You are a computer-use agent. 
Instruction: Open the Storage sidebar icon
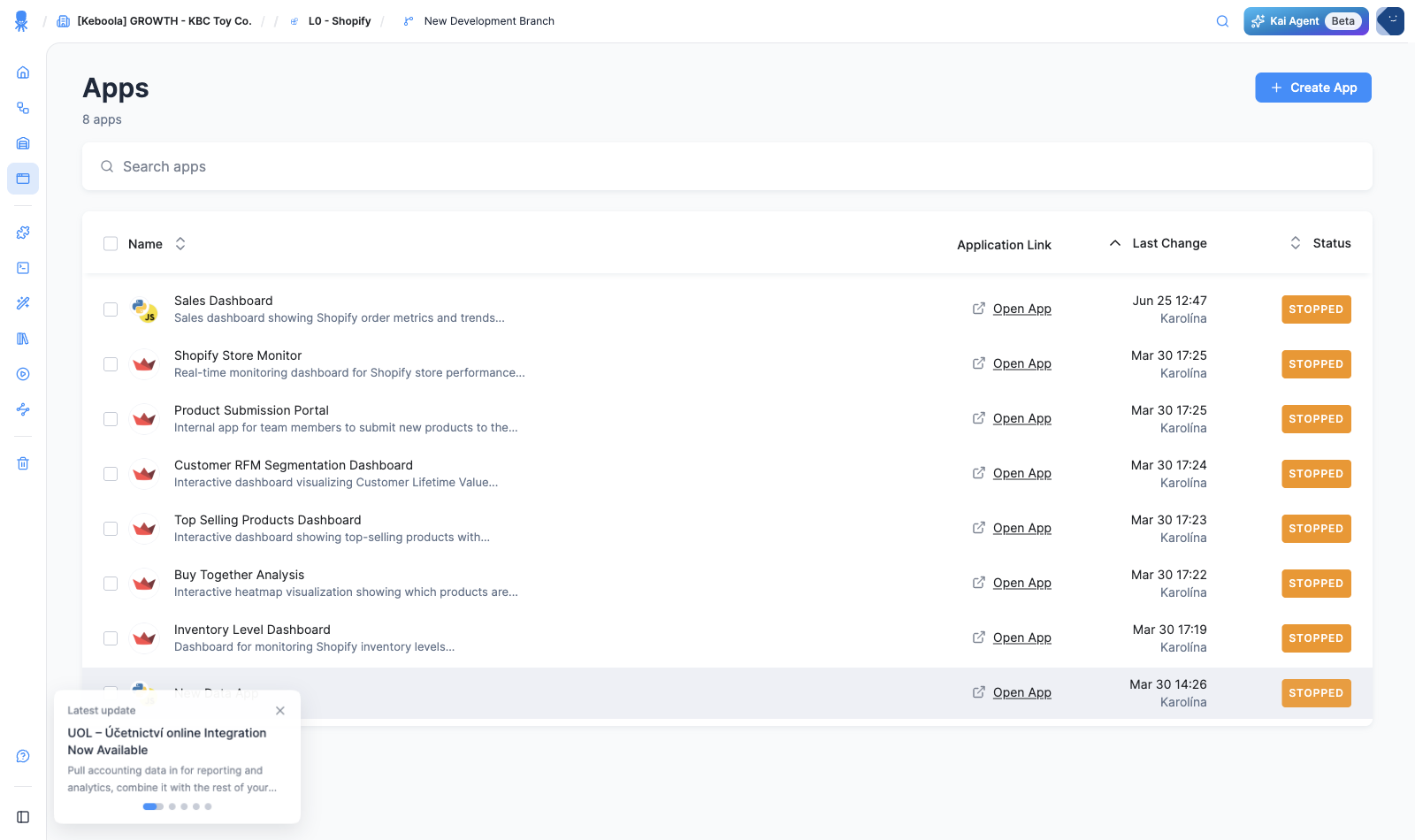click(x=23, y=143)
